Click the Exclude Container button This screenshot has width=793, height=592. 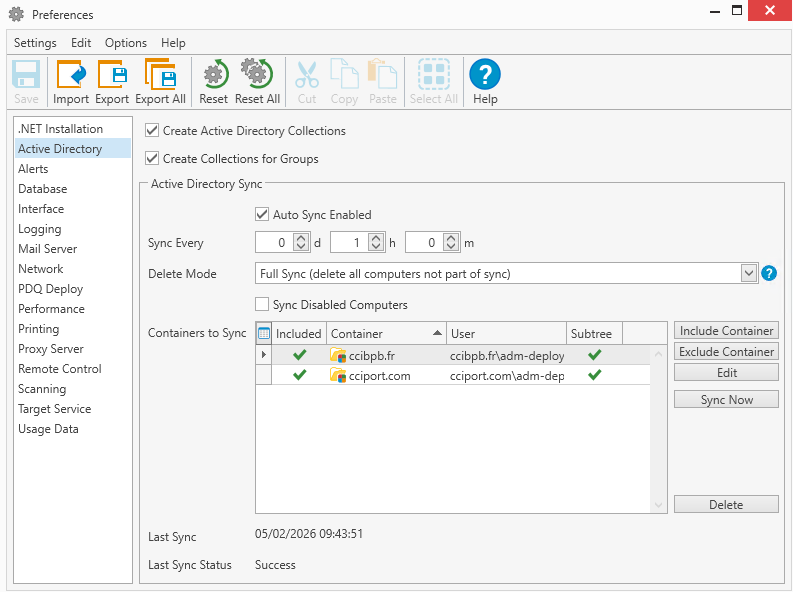[x=726, y=352]
